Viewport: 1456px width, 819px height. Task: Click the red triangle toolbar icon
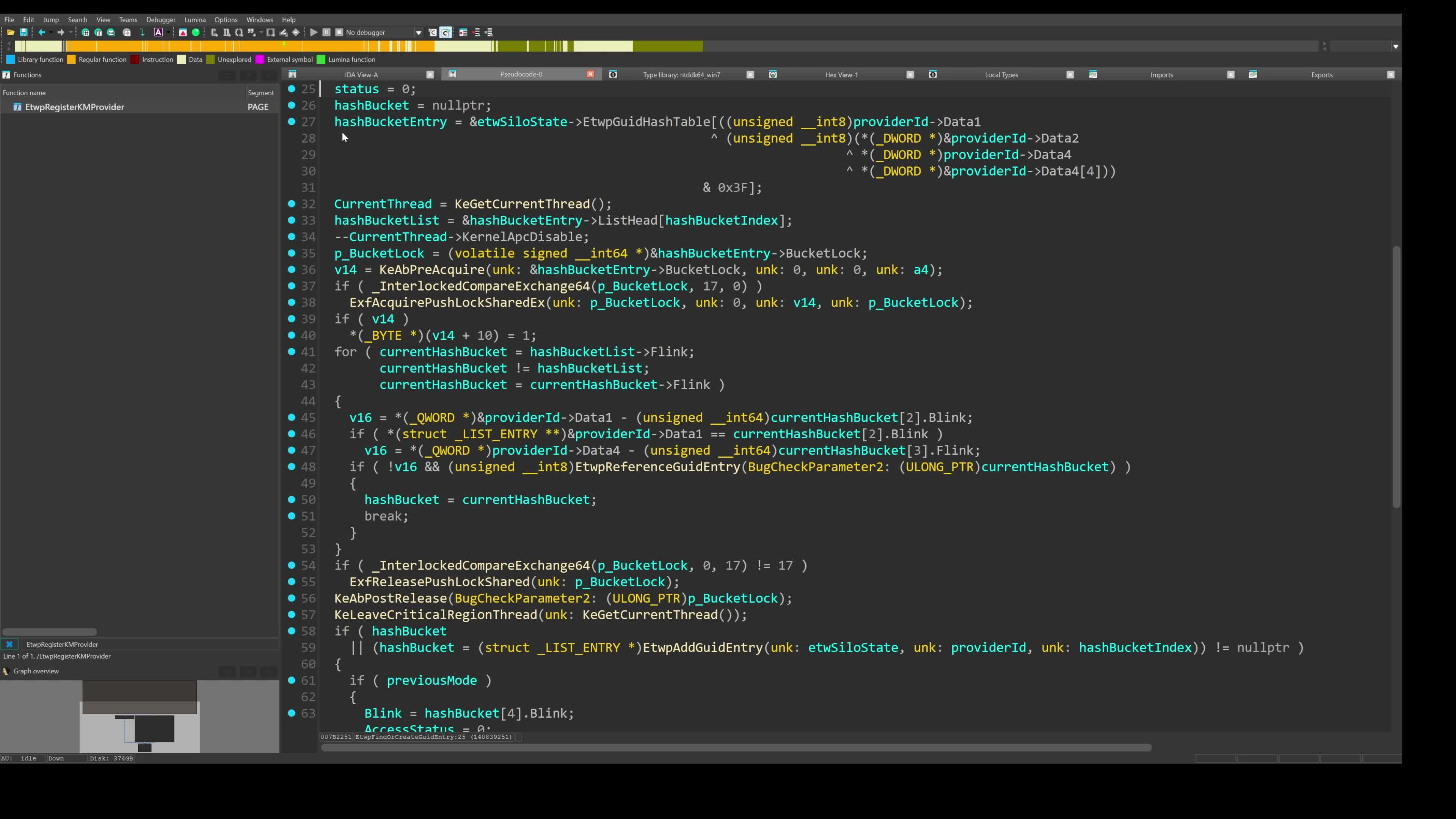coord(182,33)
